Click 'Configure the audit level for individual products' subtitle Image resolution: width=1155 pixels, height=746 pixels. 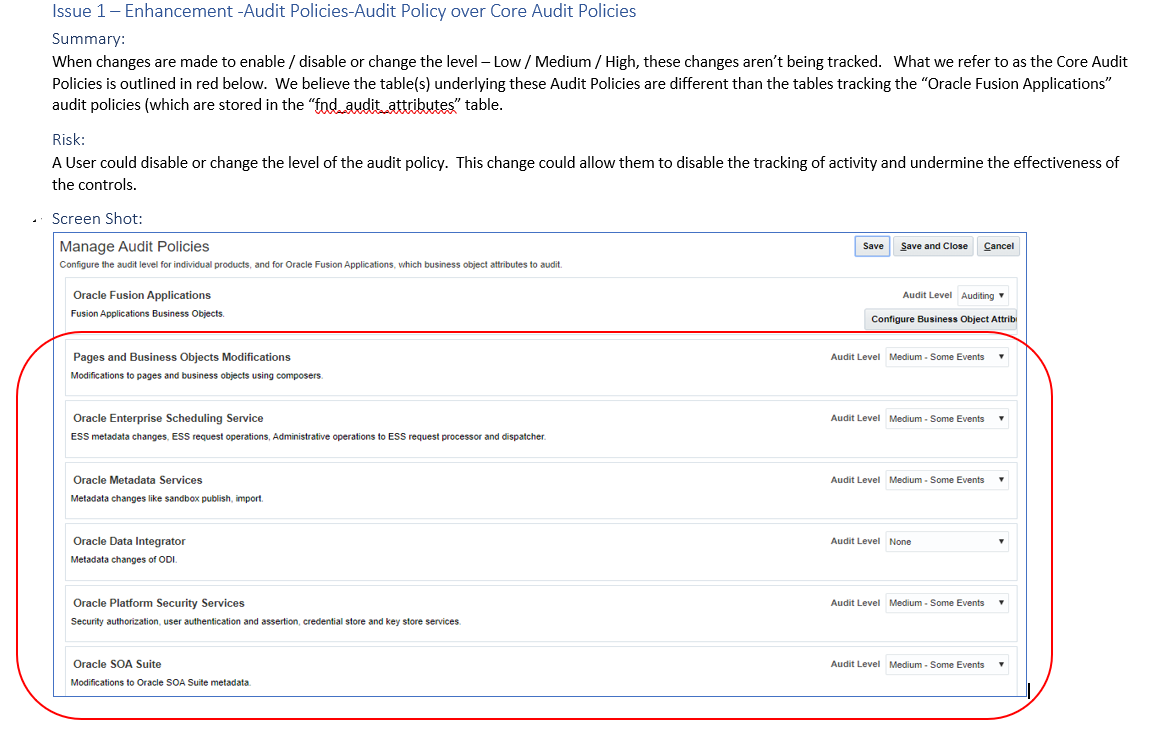click(x=310, y=264)
